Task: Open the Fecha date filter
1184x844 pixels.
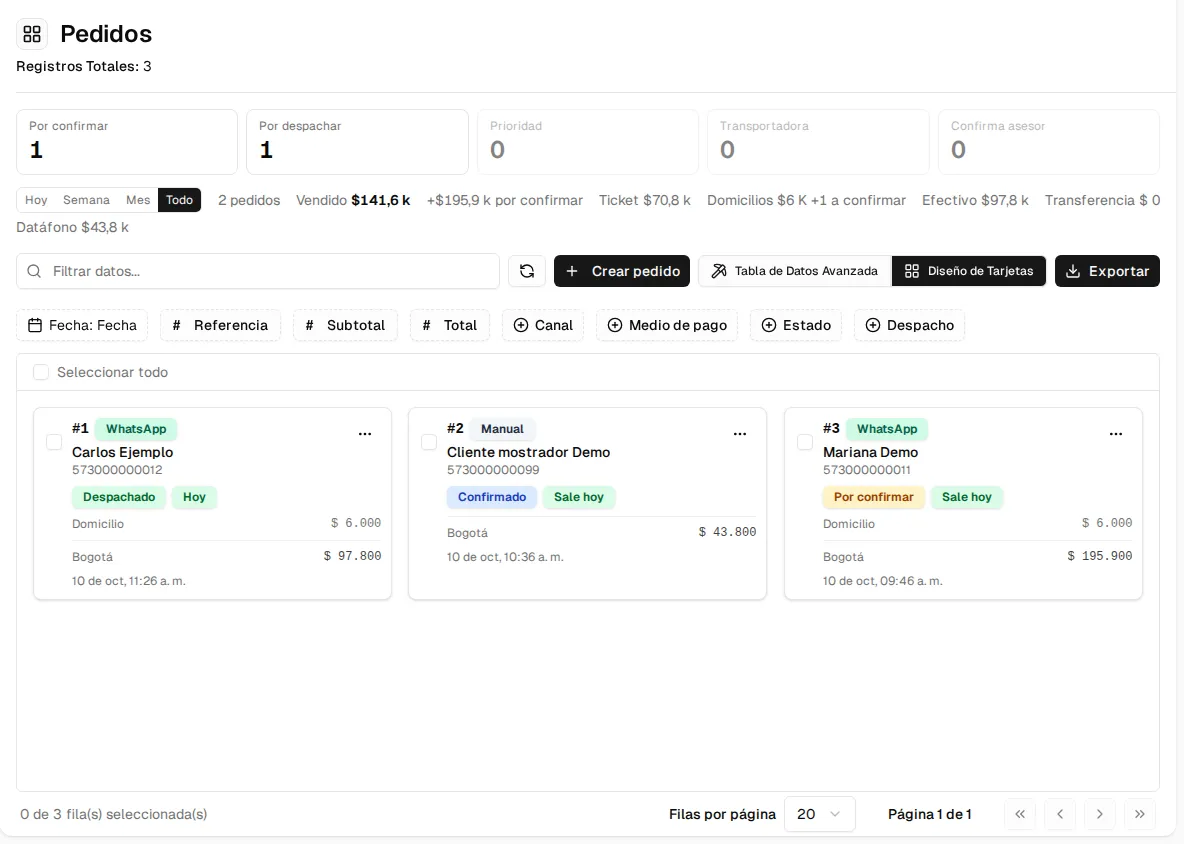Action: pyautogui.click(x=82, y=325)
